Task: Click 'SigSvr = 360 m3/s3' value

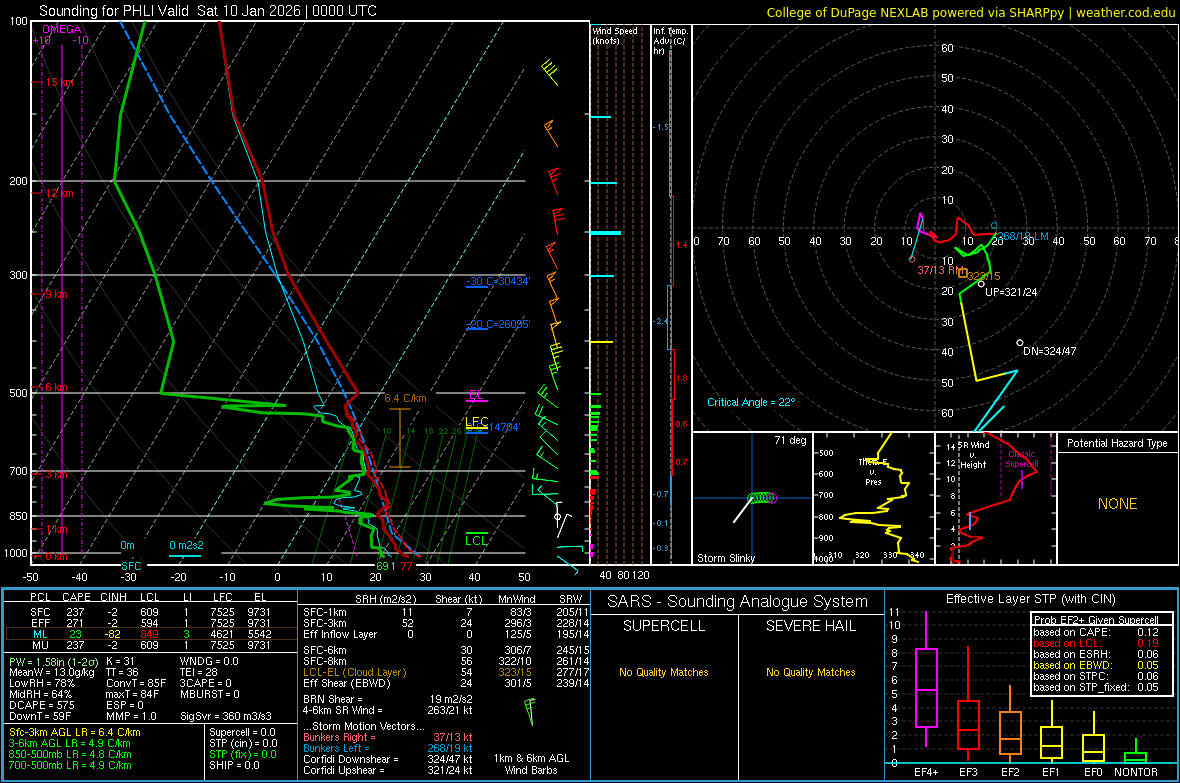Action: click(x=226, y=716)
